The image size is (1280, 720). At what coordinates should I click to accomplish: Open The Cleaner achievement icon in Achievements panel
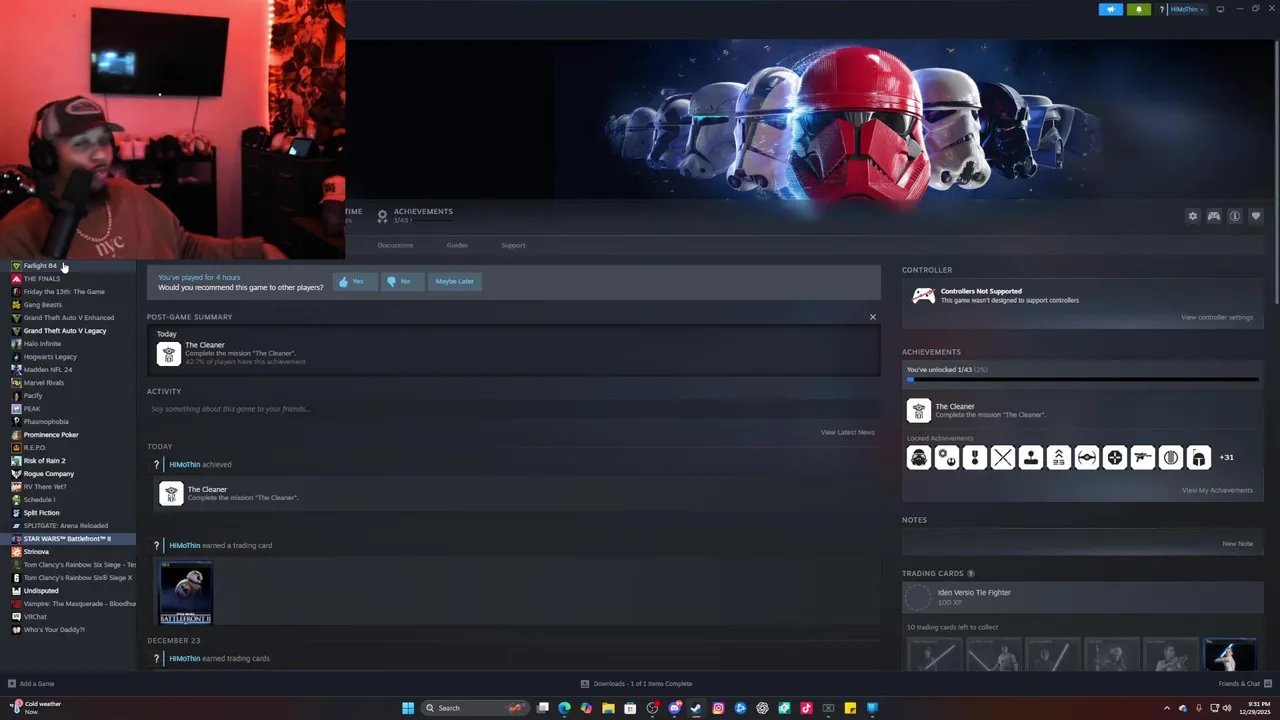(x=918, y=410)
